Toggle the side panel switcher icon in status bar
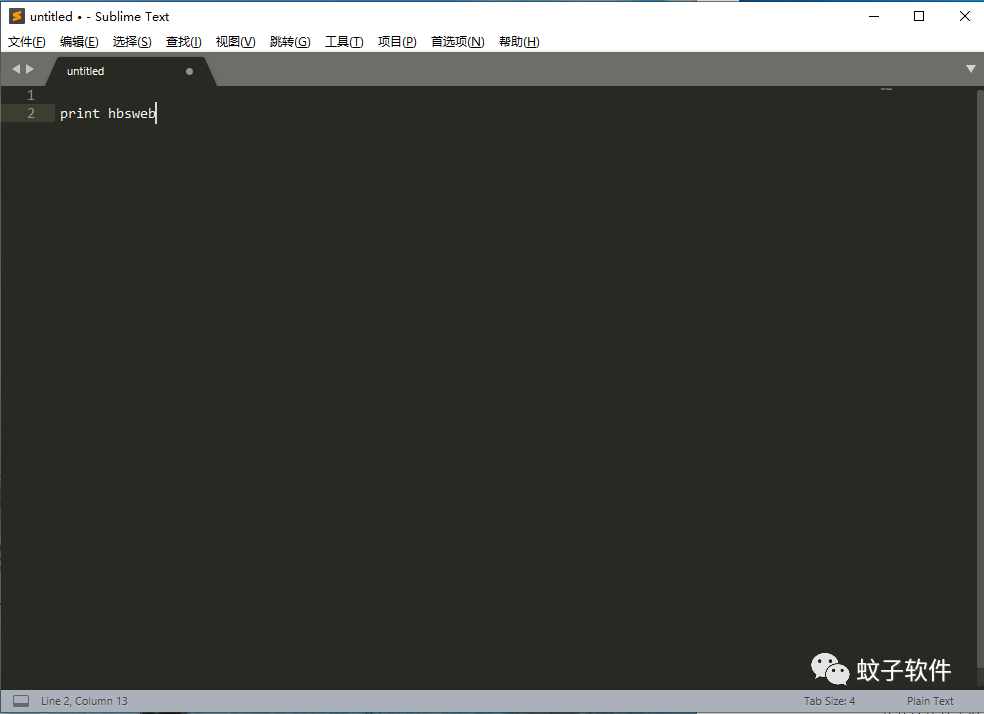This screenshot has height=714, width=984. pyautogui.click(x=21, y=701)
